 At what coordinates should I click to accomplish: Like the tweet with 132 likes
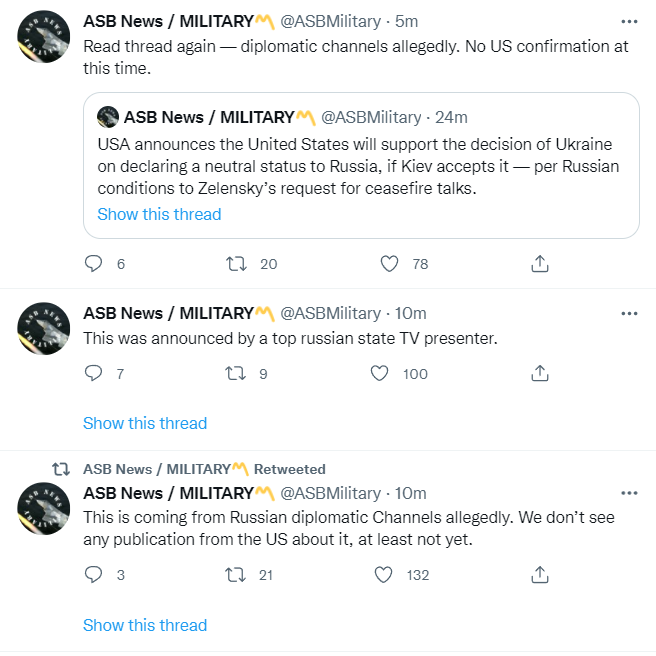pos(384,575)
